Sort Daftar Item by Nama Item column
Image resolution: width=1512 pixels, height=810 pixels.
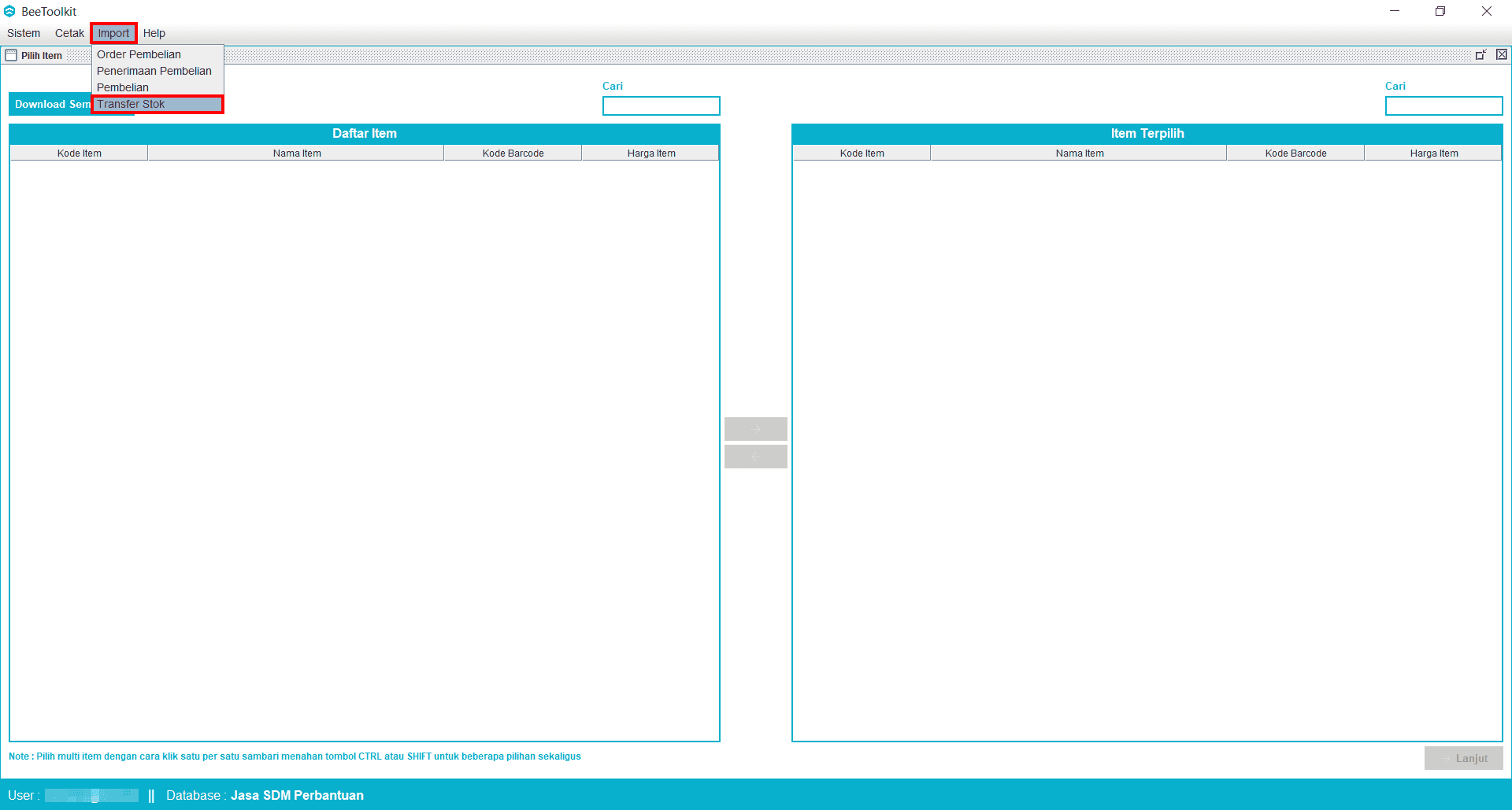(x=296, y=153)
